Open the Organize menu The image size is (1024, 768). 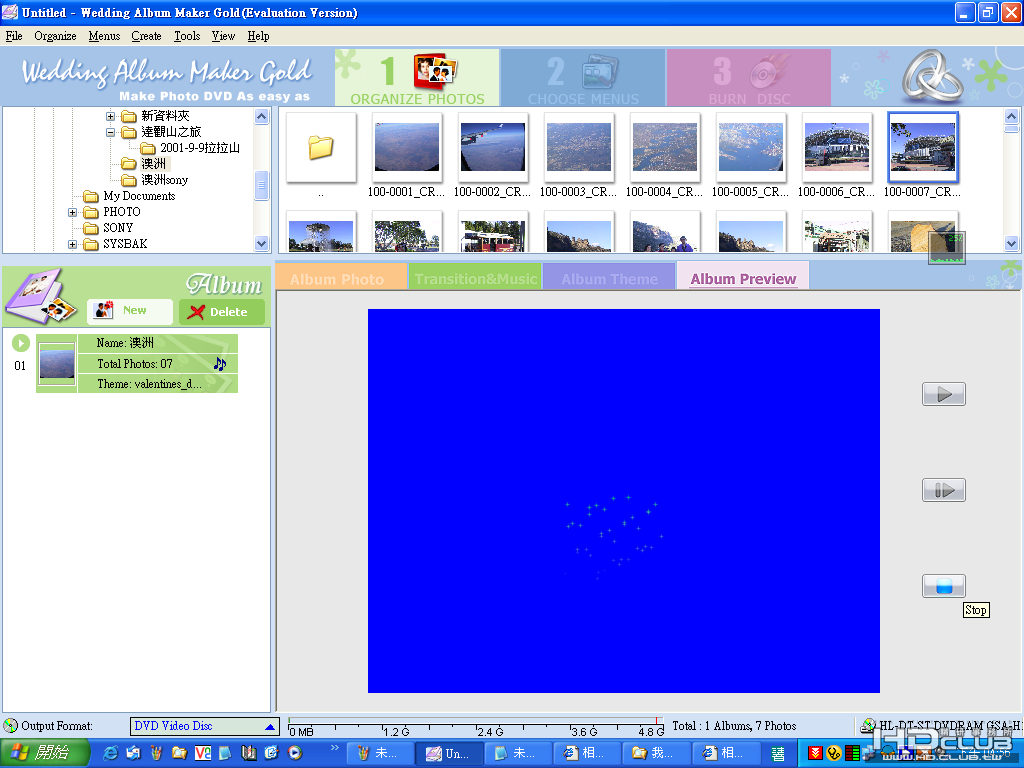(x=56, y=36)
